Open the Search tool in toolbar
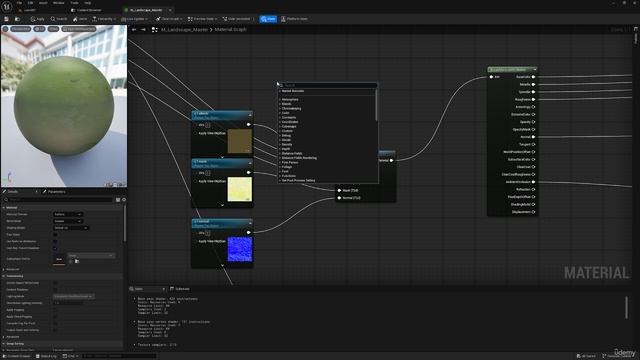The image size is (640, 360). coord(59,19)
